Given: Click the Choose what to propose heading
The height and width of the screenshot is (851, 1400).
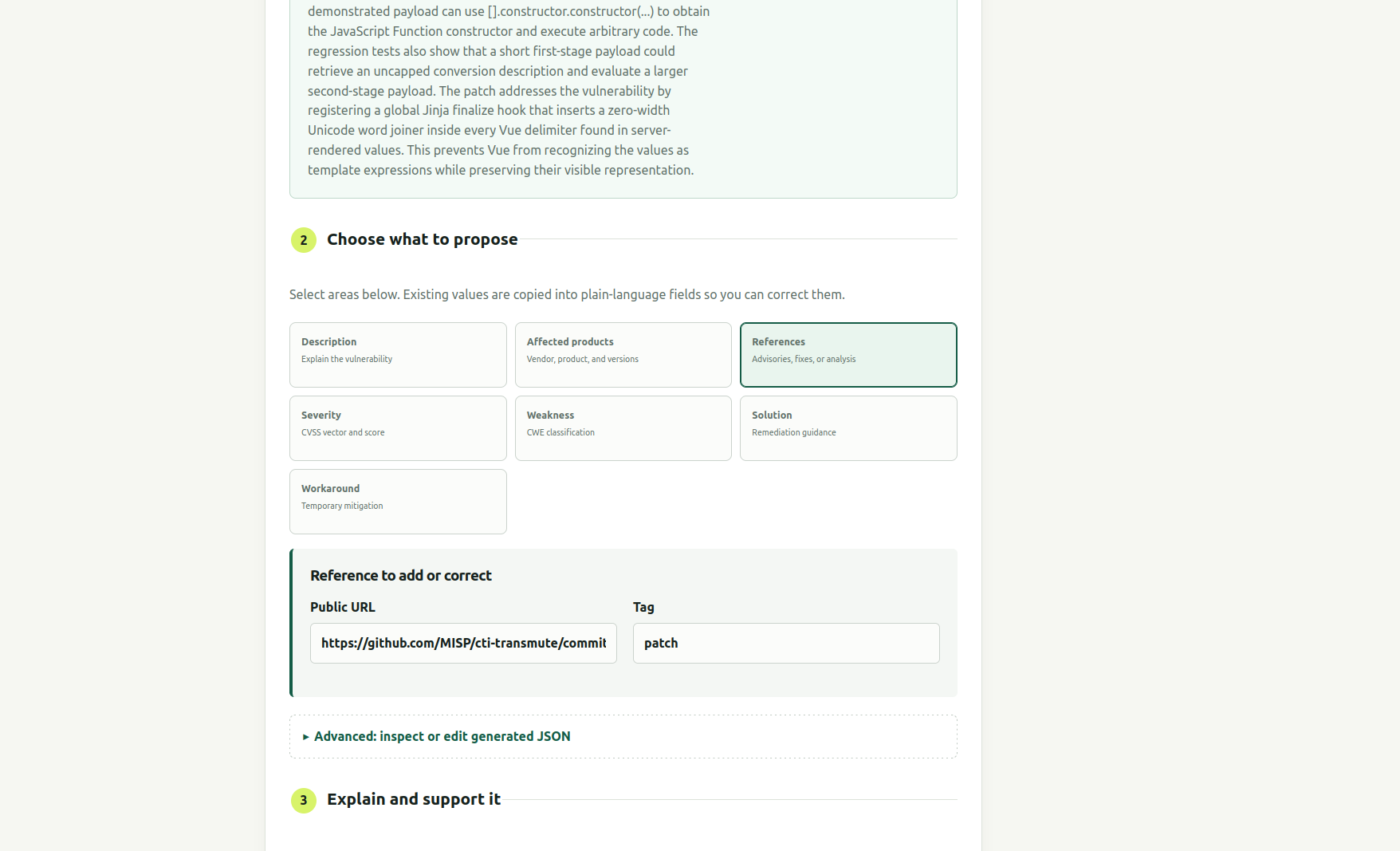Looking at the screenshot, I should pos(422,239).
